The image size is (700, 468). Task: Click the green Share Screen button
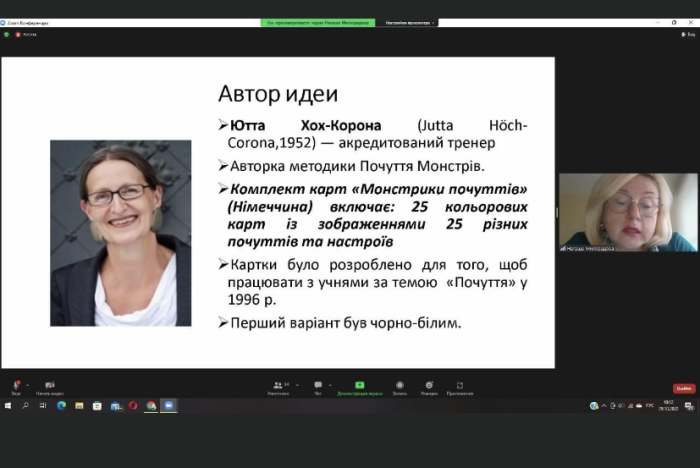coord(360,386)
